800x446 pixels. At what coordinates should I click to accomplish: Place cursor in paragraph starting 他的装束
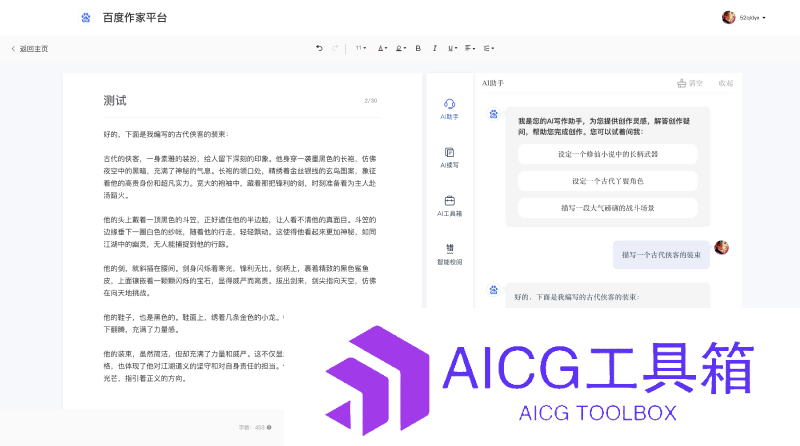tap(193, 366)
